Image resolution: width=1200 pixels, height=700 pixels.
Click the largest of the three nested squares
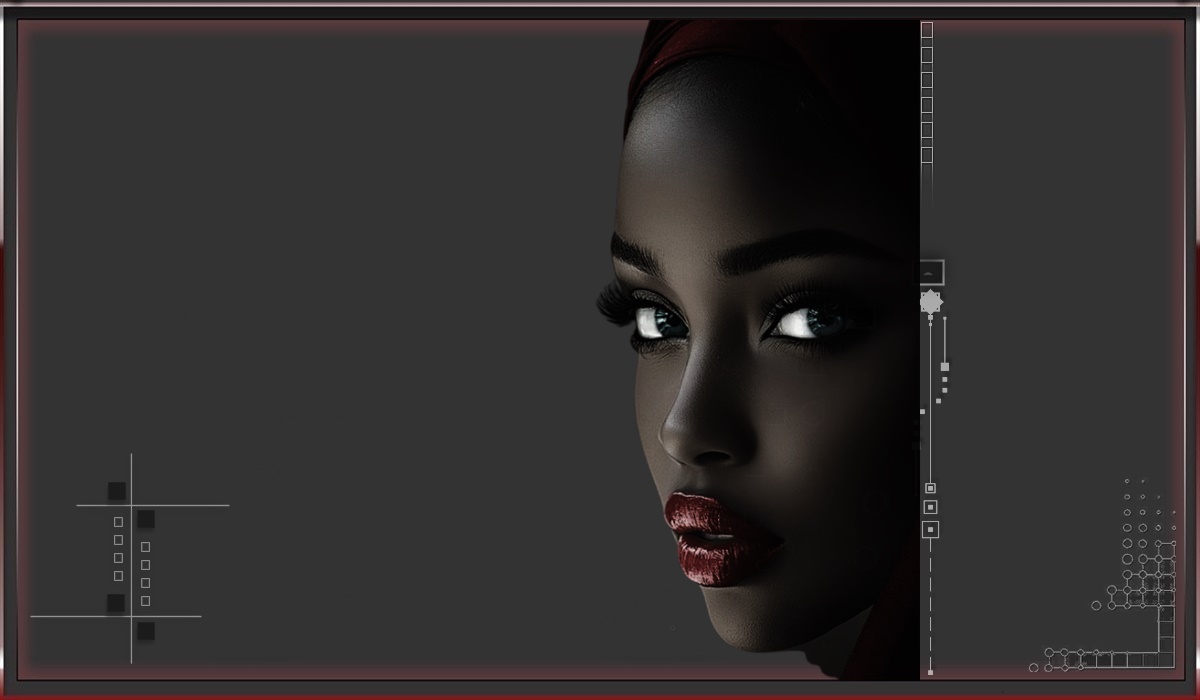coord(930,529)
